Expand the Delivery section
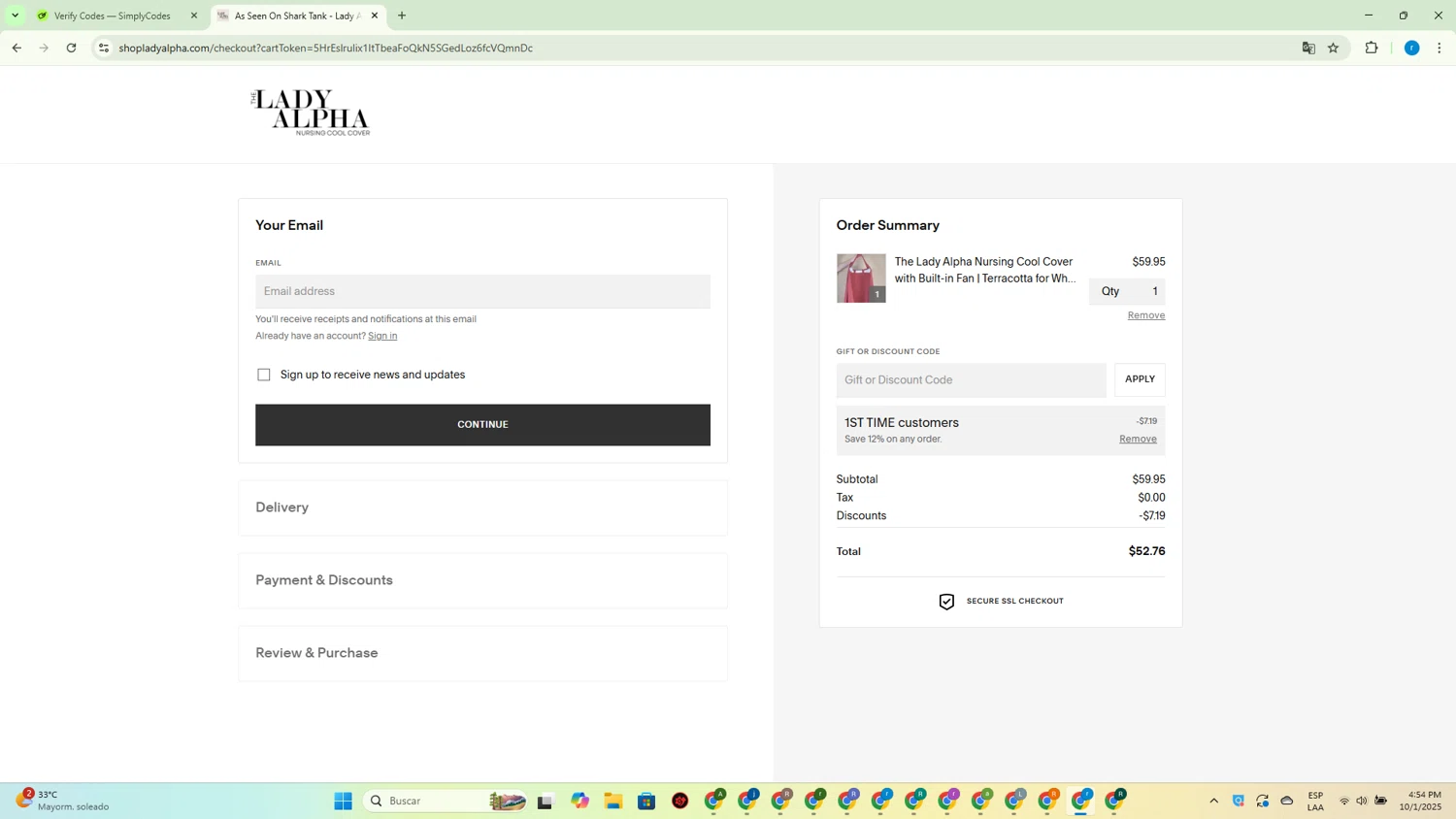This screenshot has width=1456, height=819. click(x=482, y=508)
